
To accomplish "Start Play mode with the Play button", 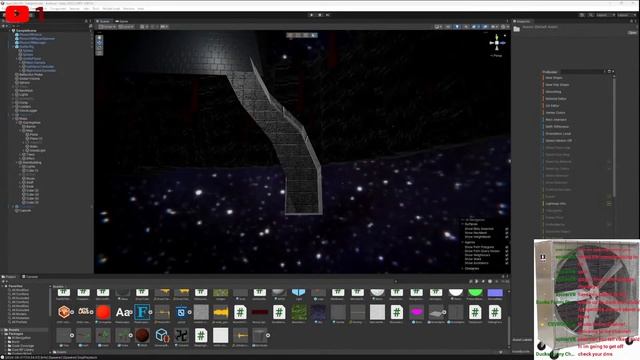I will [311, 15].
